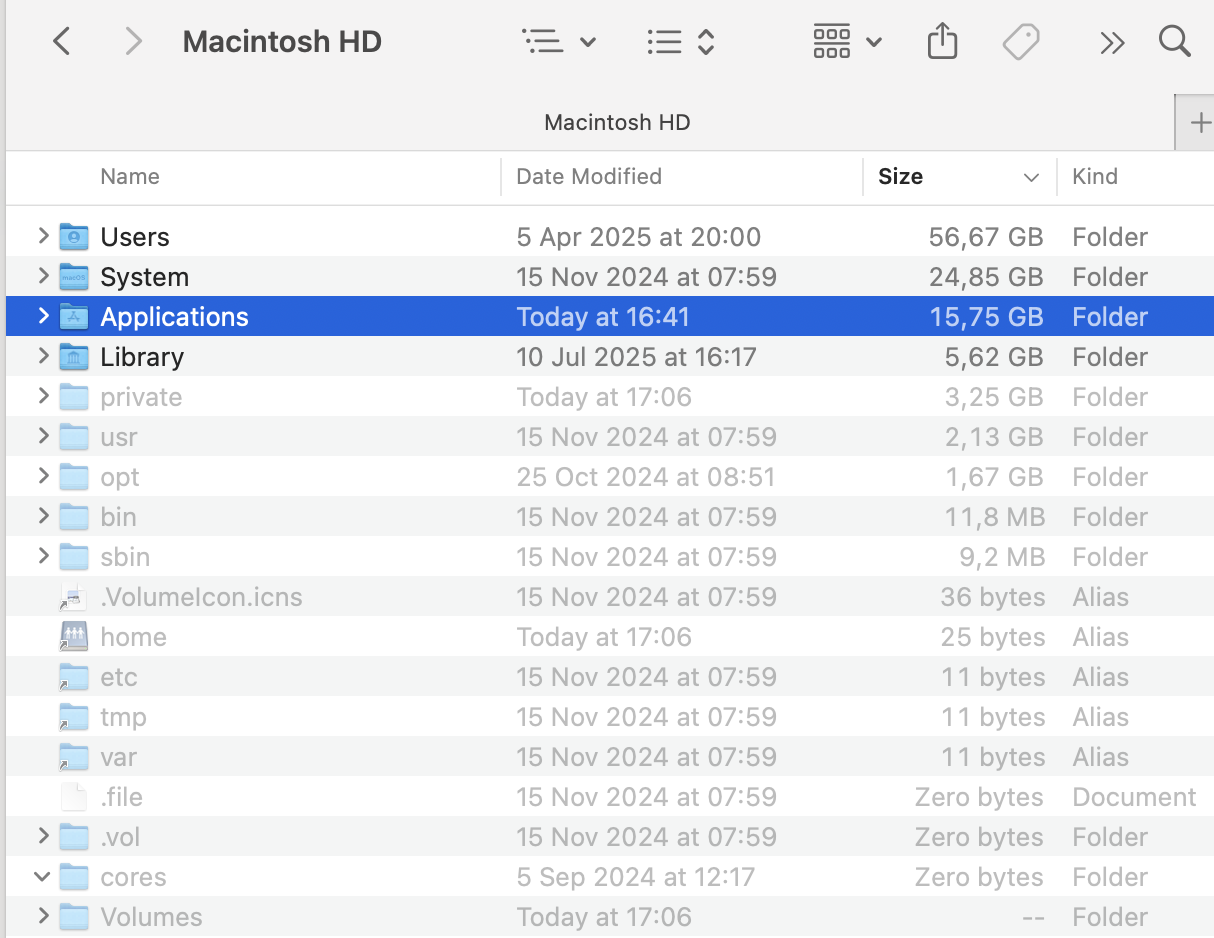Click the Users folder icon

point(74,237)
